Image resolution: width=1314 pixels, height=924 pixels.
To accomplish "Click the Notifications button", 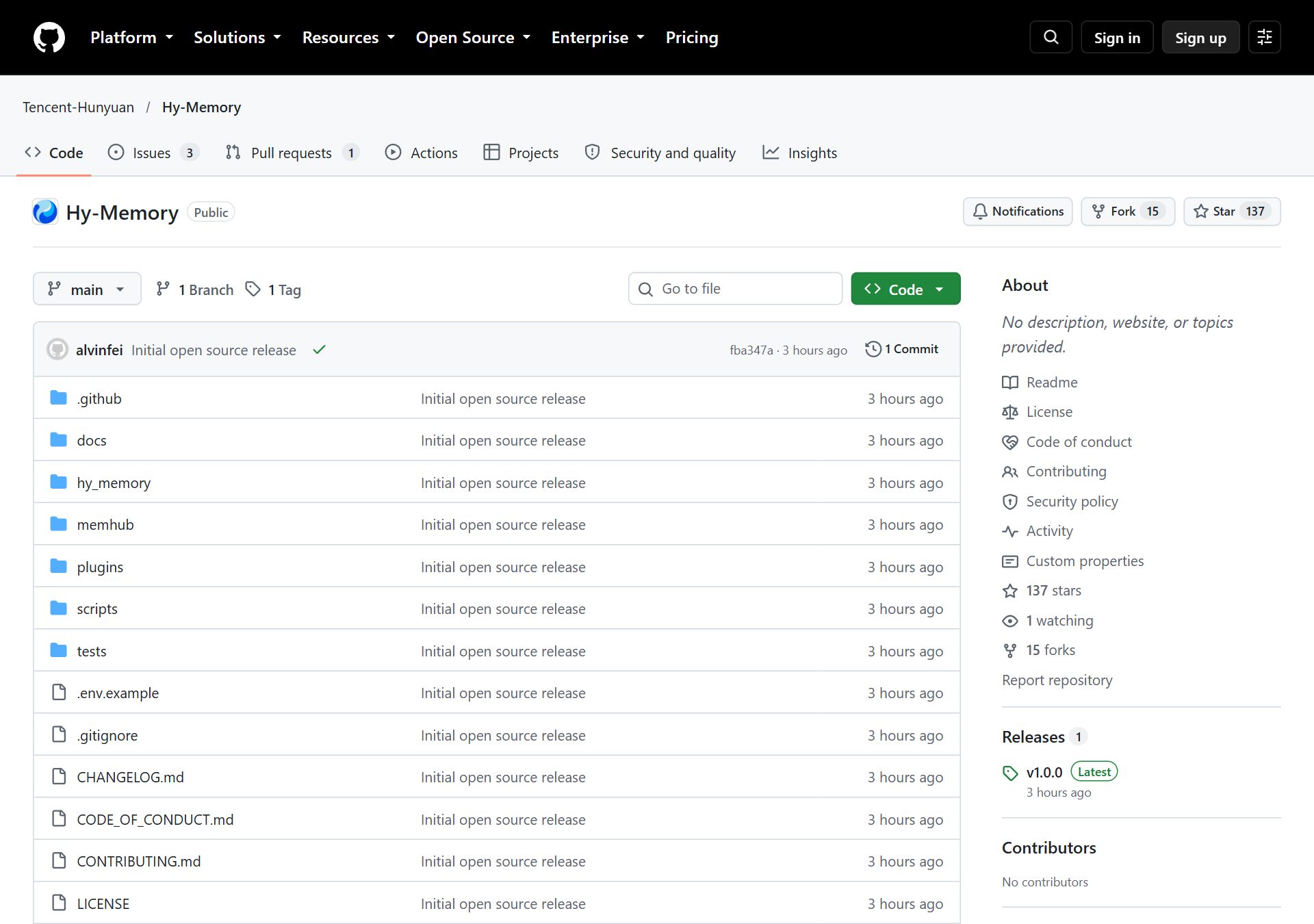I will click(1018, 211).
